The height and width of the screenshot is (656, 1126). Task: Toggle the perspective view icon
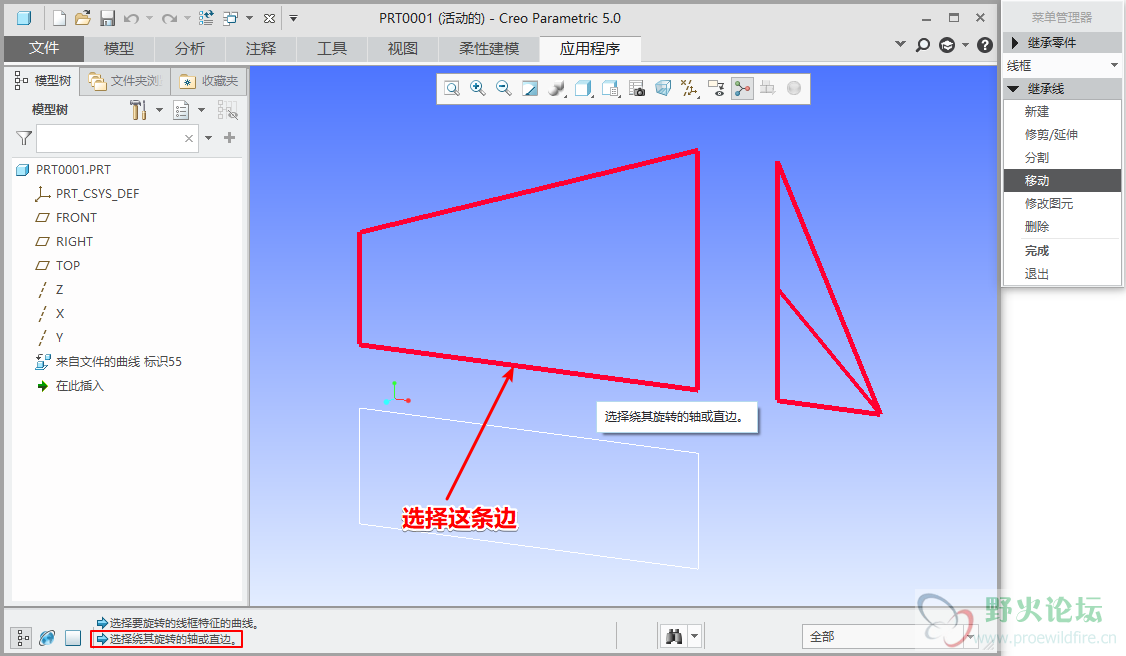coord(663,88)
